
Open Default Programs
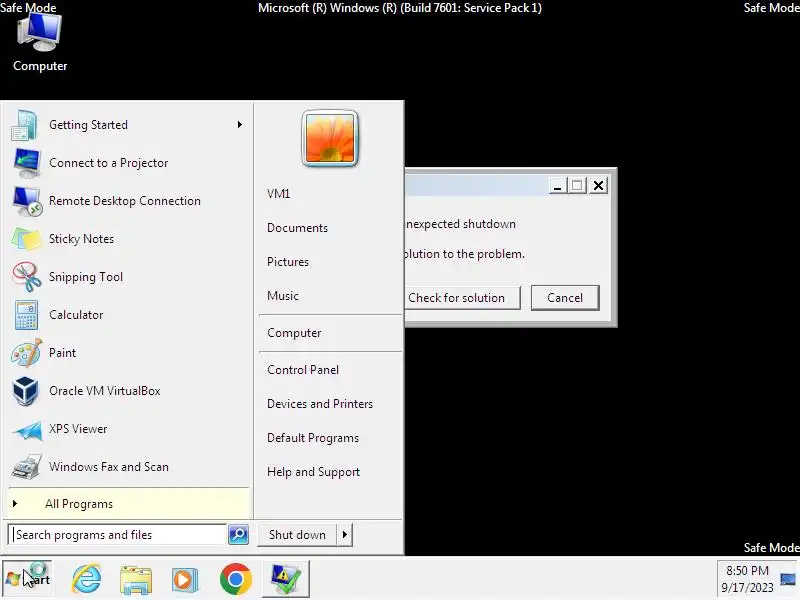point(313,438)
